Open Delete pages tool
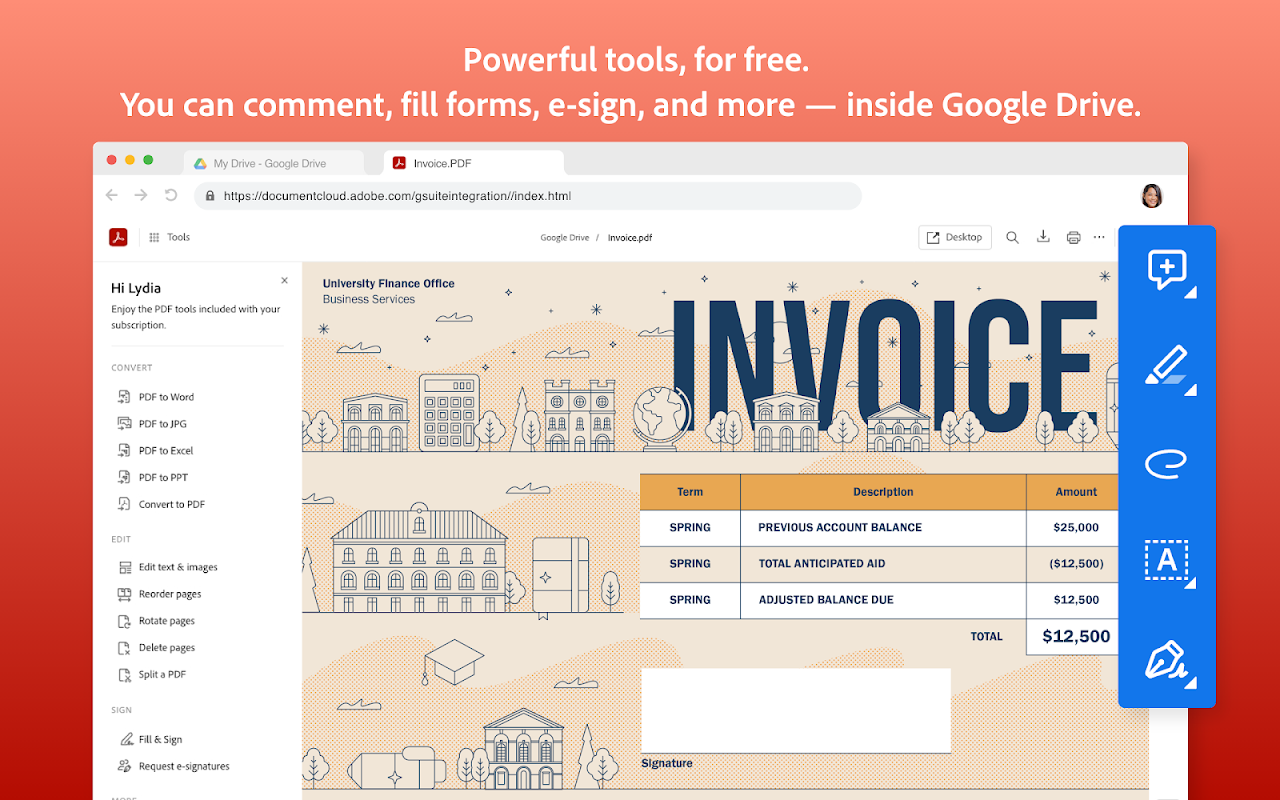 pos(156,648)
